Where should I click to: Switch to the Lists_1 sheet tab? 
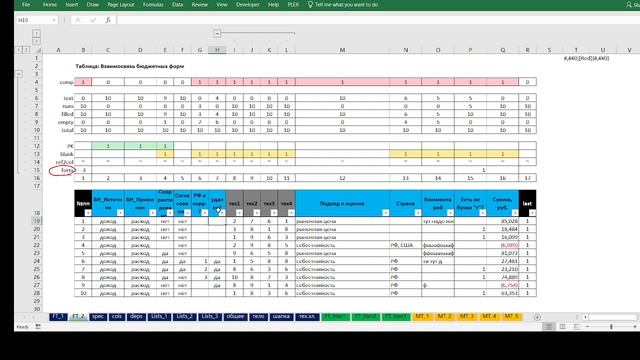click(159, 317)
